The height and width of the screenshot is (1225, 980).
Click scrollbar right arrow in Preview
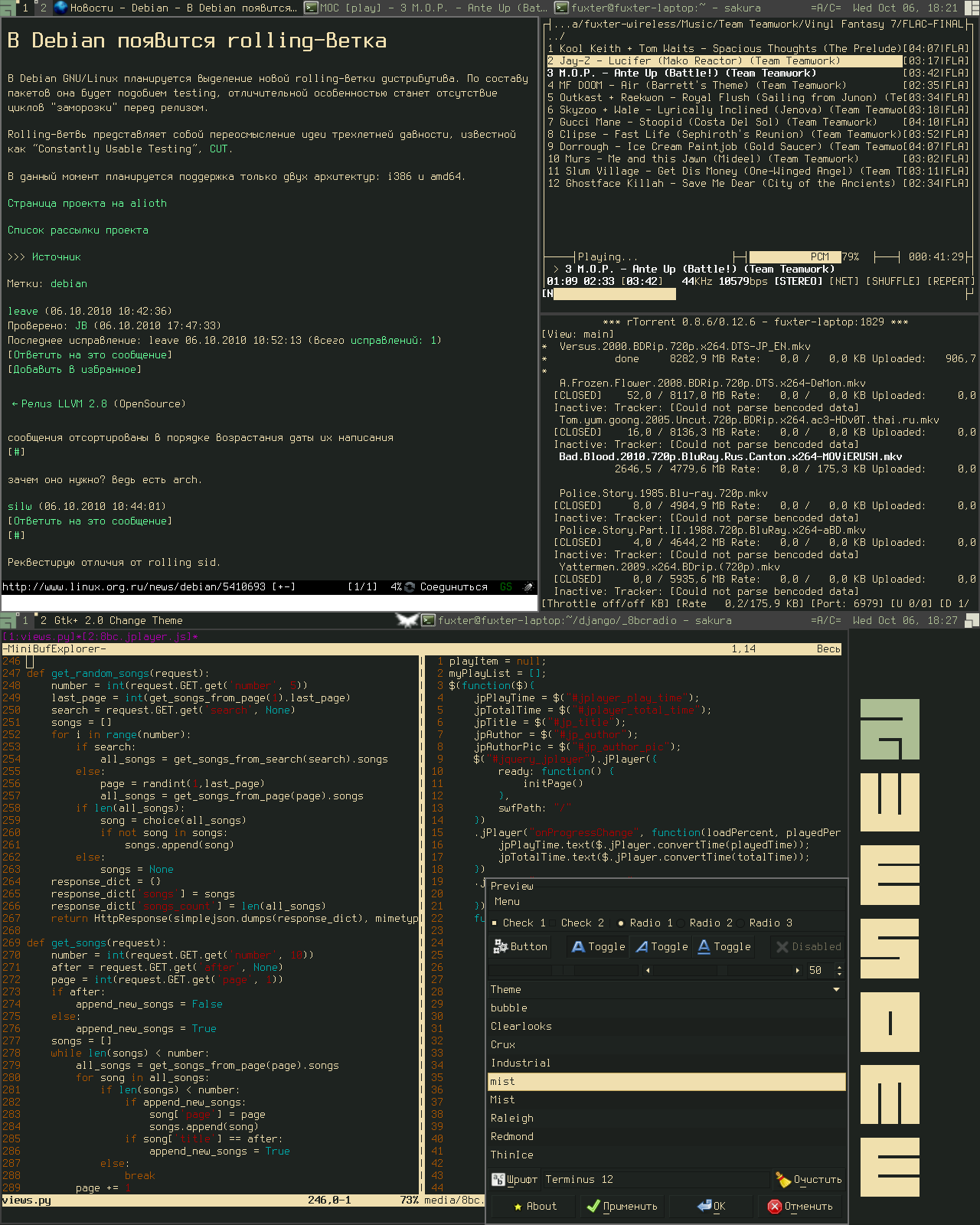point(798,970)
